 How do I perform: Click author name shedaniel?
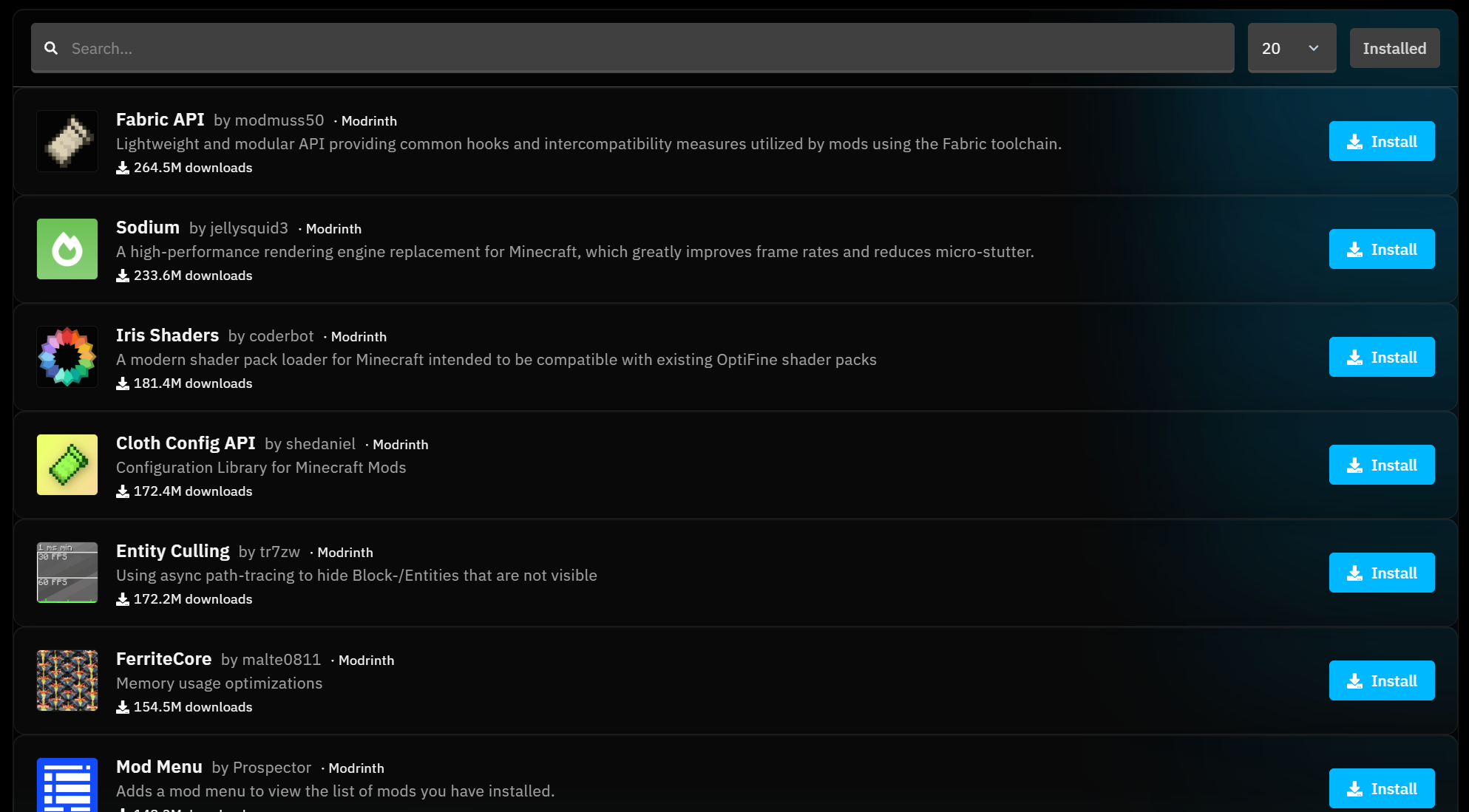(321, 444)
